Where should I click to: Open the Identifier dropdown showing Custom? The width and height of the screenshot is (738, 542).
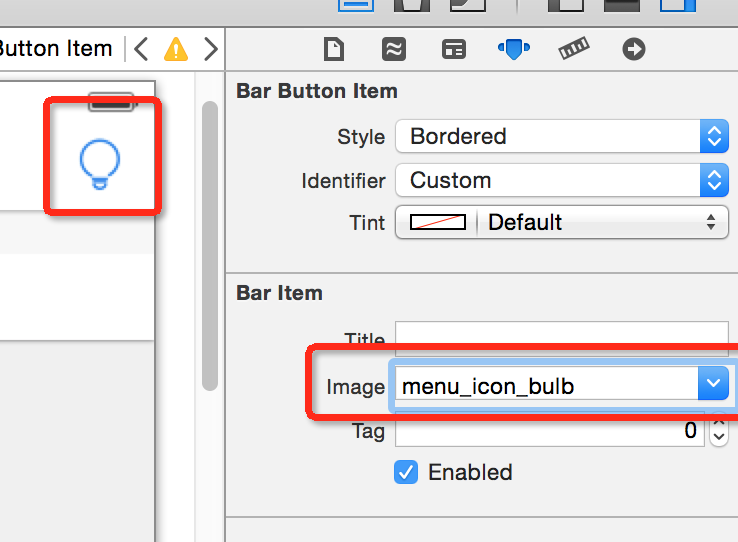[562, 180]
